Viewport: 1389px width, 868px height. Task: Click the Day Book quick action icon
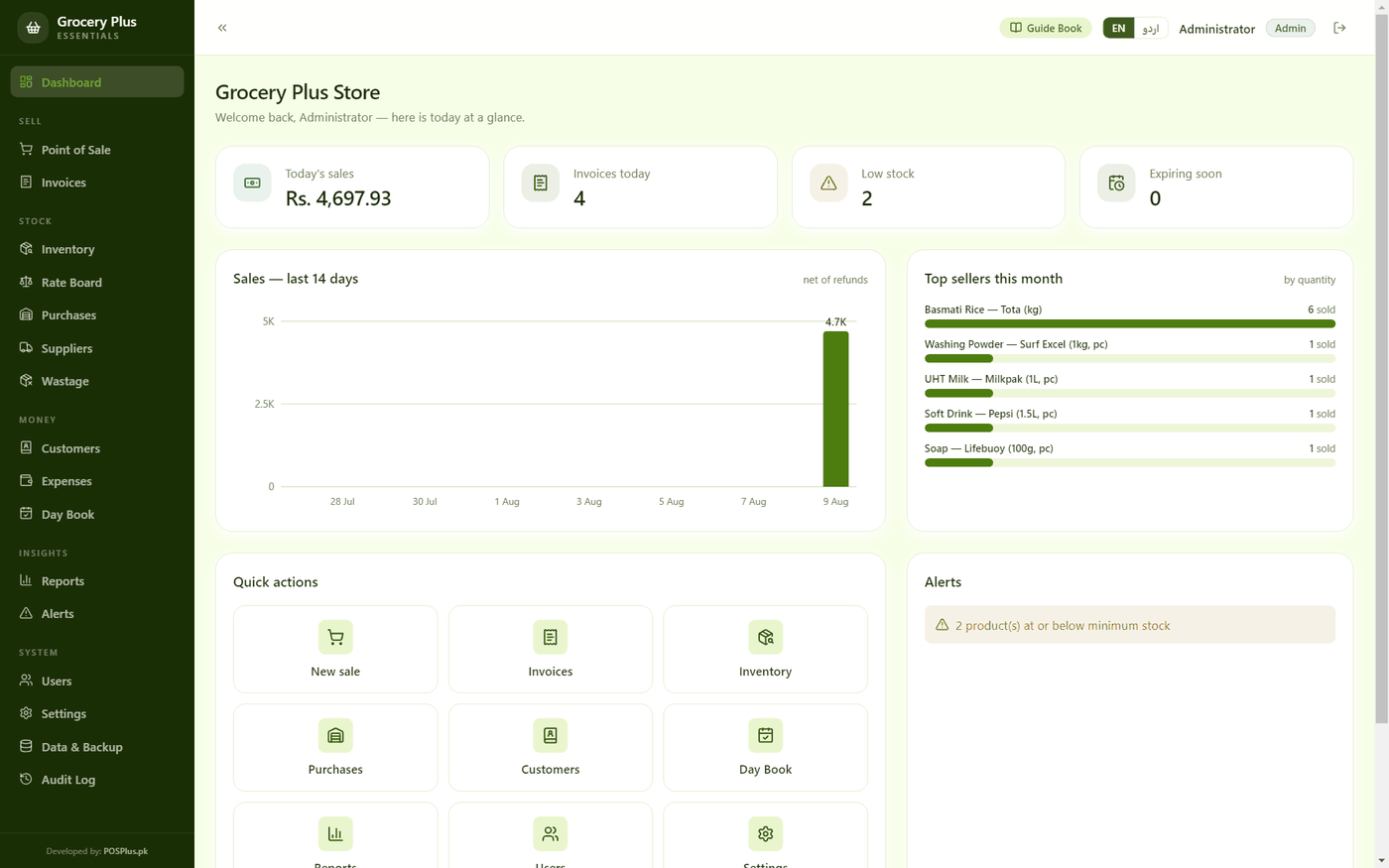(x=765, y=735)
